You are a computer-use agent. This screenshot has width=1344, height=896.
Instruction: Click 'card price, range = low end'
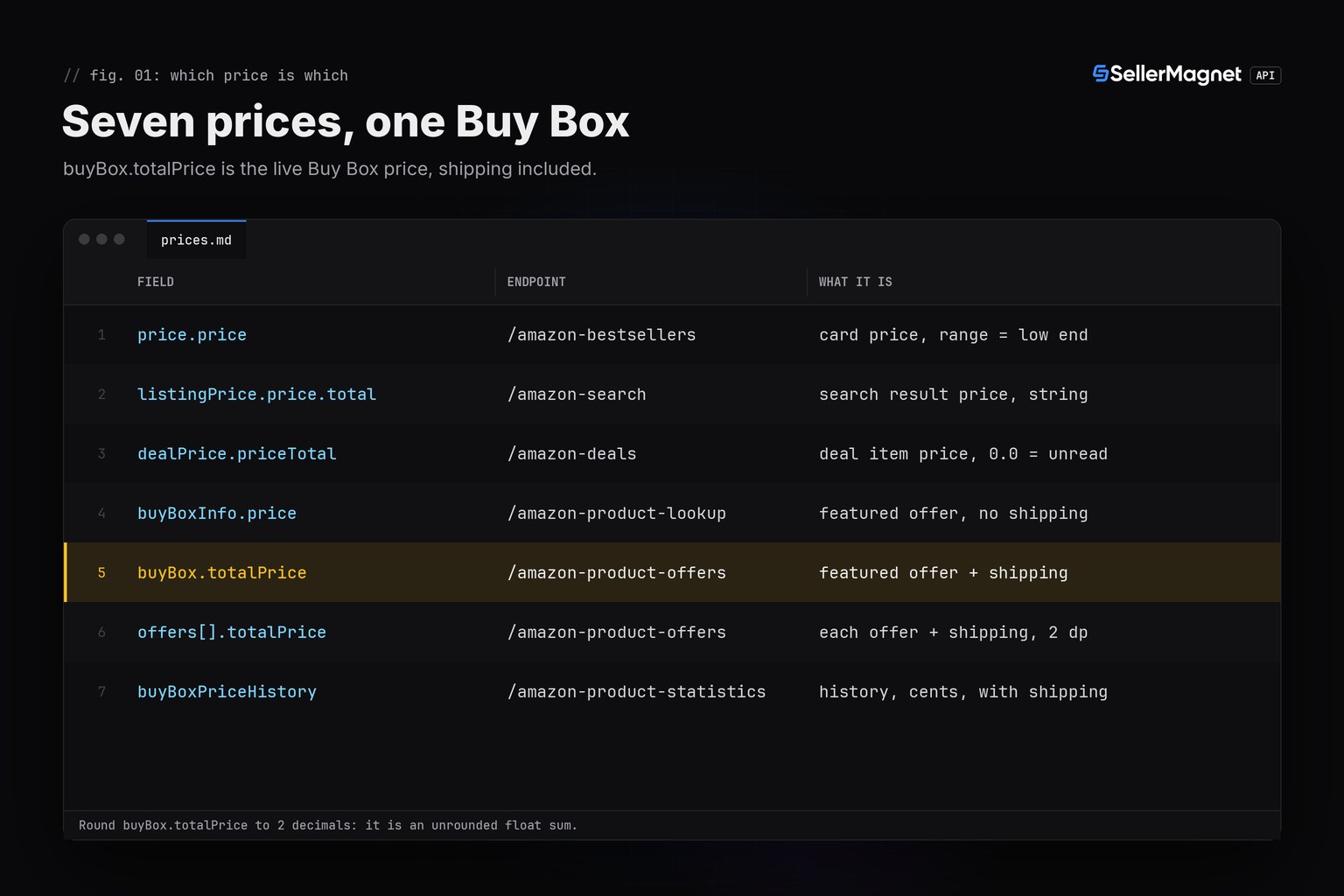954,335
